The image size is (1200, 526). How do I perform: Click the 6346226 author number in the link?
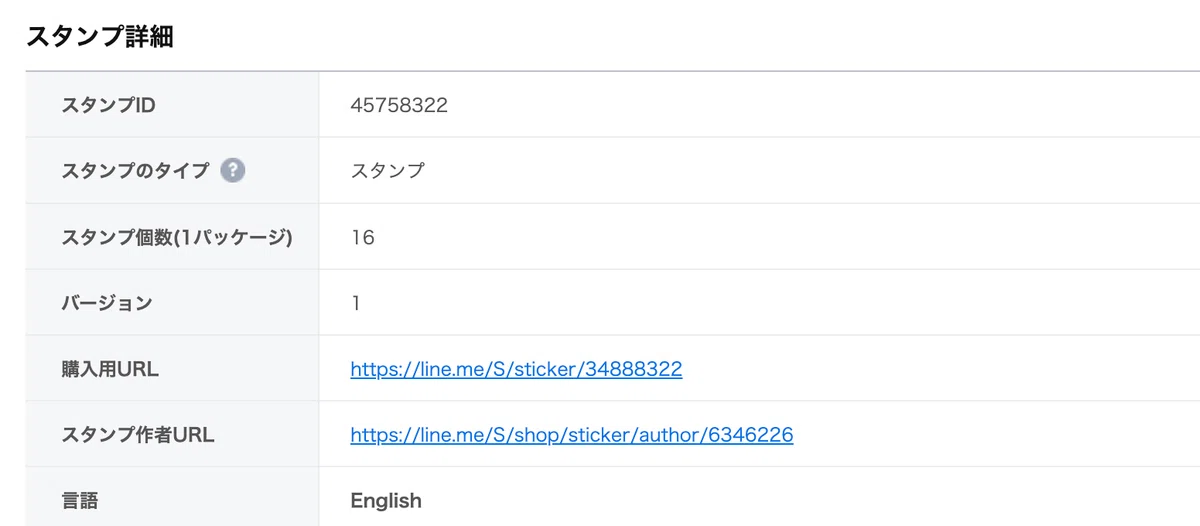(x=751, y=435)
